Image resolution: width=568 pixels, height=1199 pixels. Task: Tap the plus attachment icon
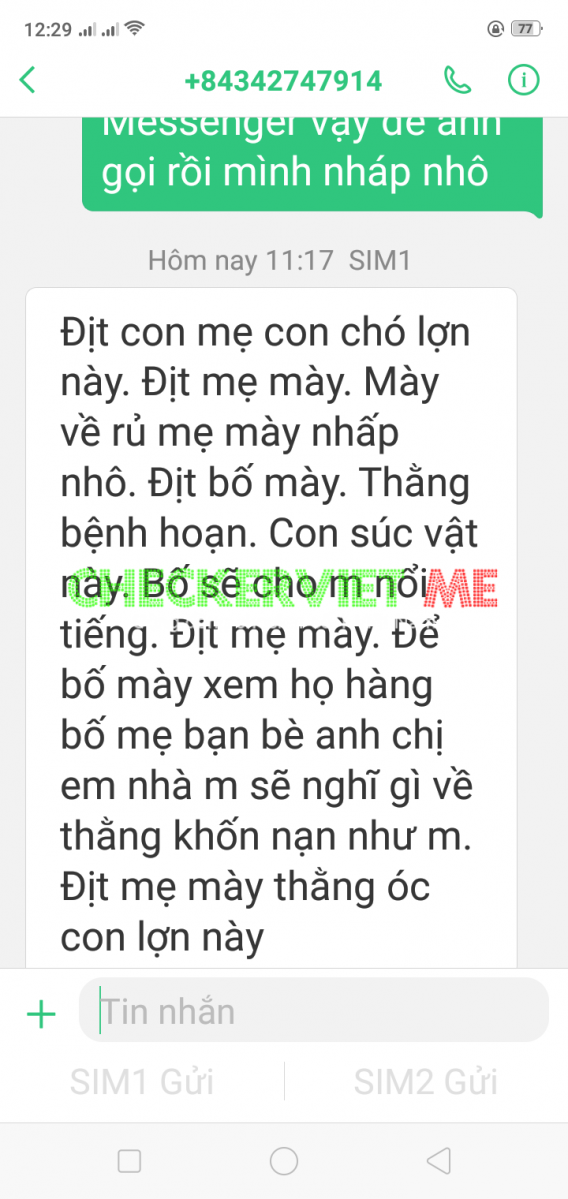41,1015
